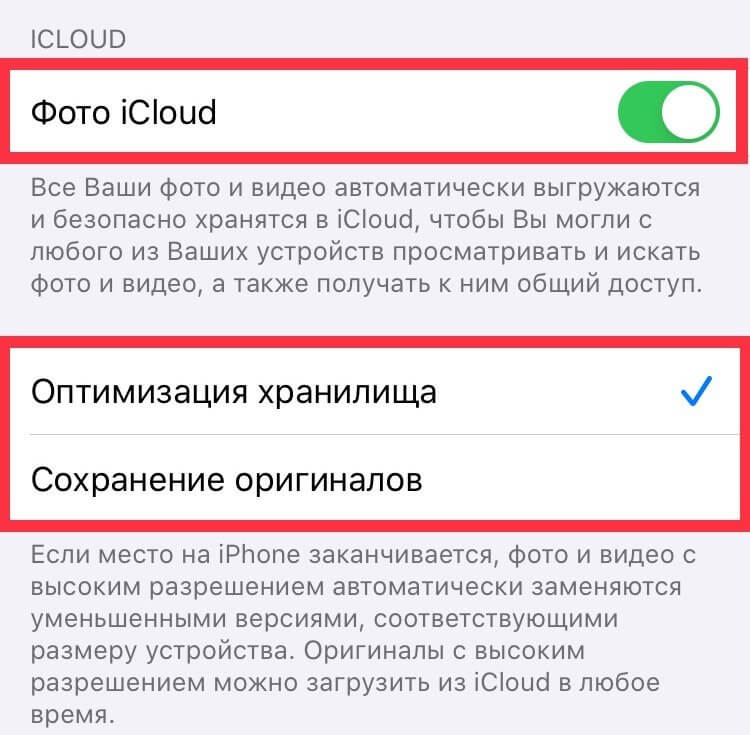Tap the paragraph starting with Если место на iPhone
The height and width of the screenshot is (735, 750).
pyautogui.click(x=364, y=635)
